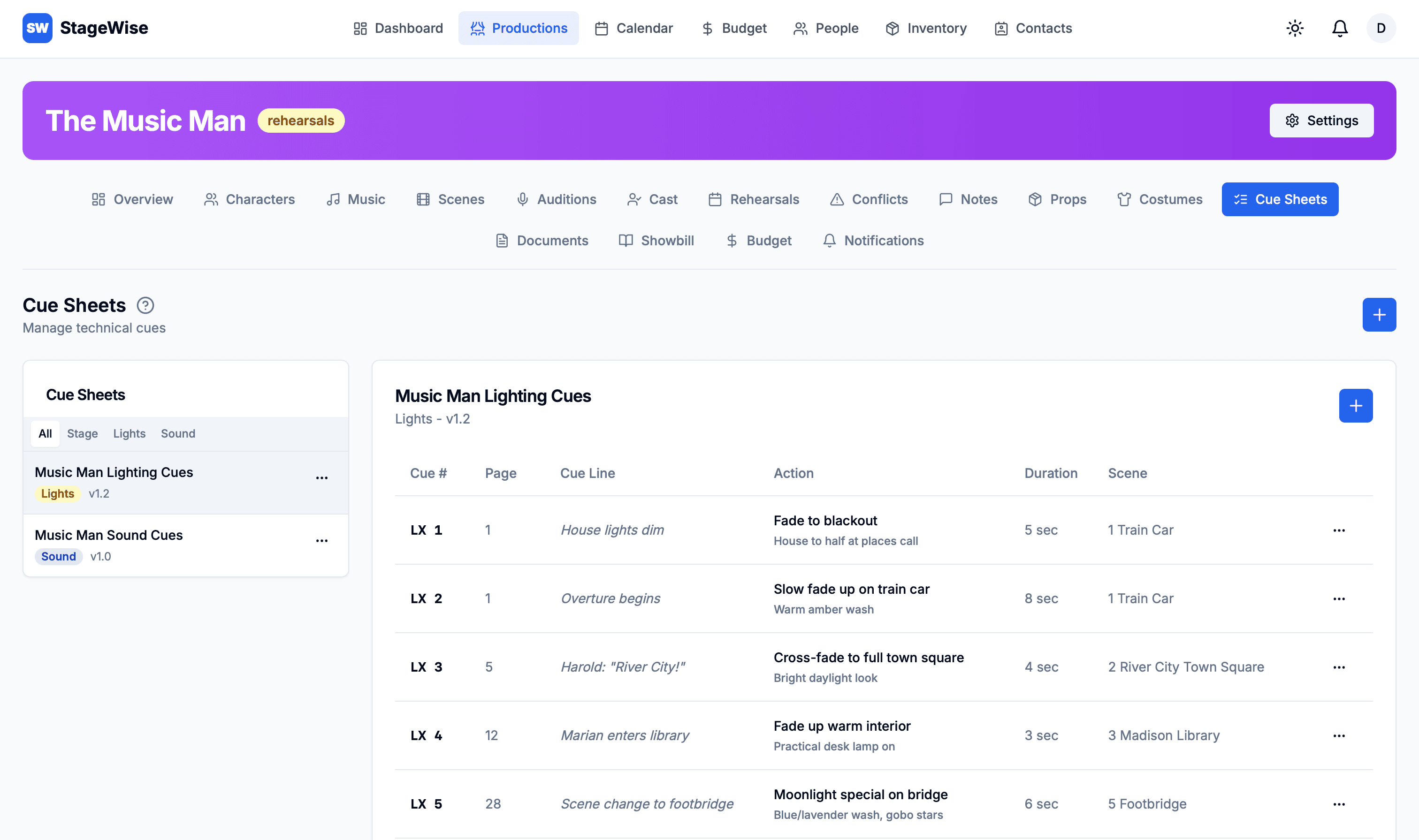Open options menu for Music Man Sound Cues sheet
The image size is (1419, 840).
(321, 541)
